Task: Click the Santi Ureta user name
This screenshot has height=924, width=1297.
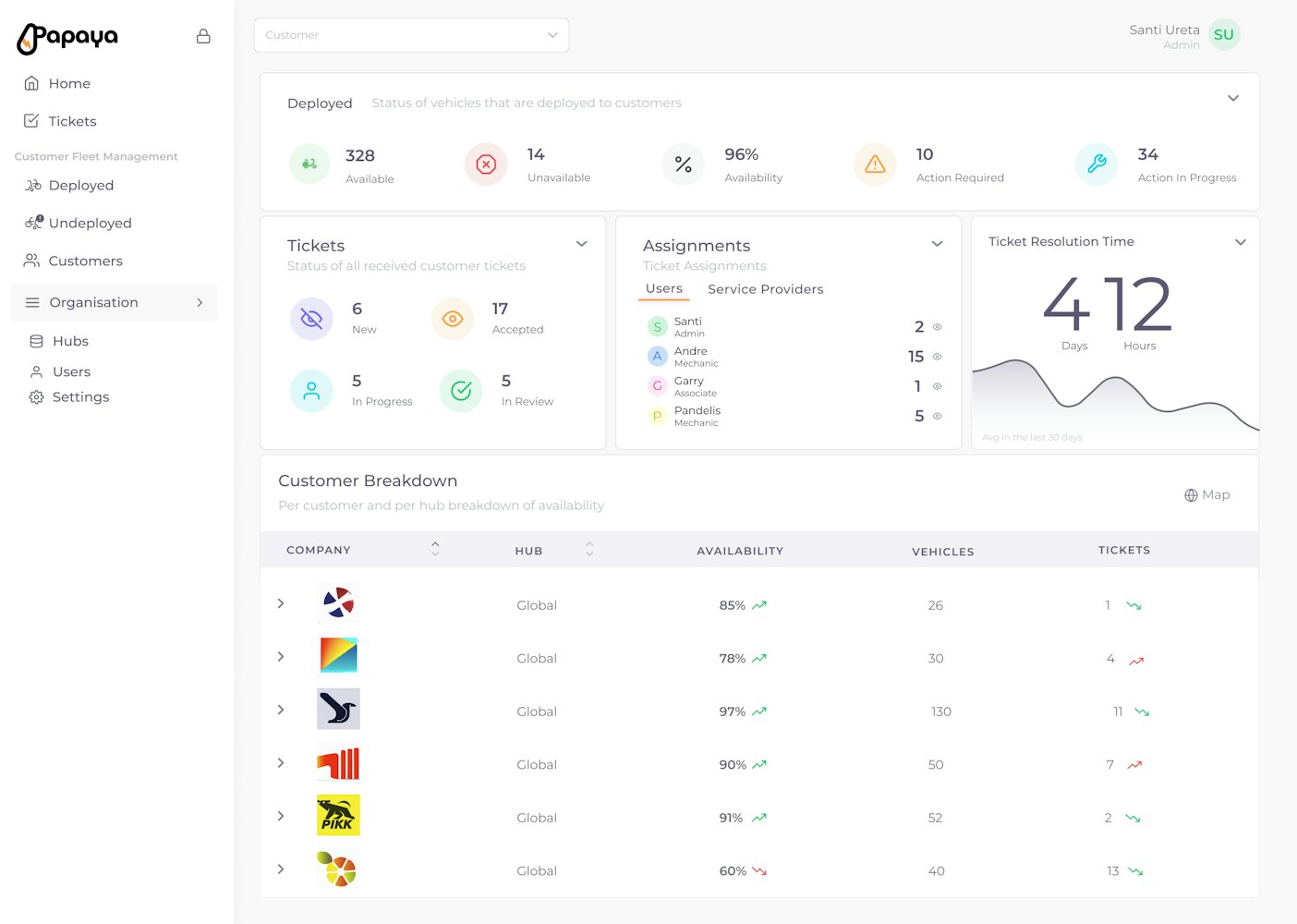Action: point(1164,30)
